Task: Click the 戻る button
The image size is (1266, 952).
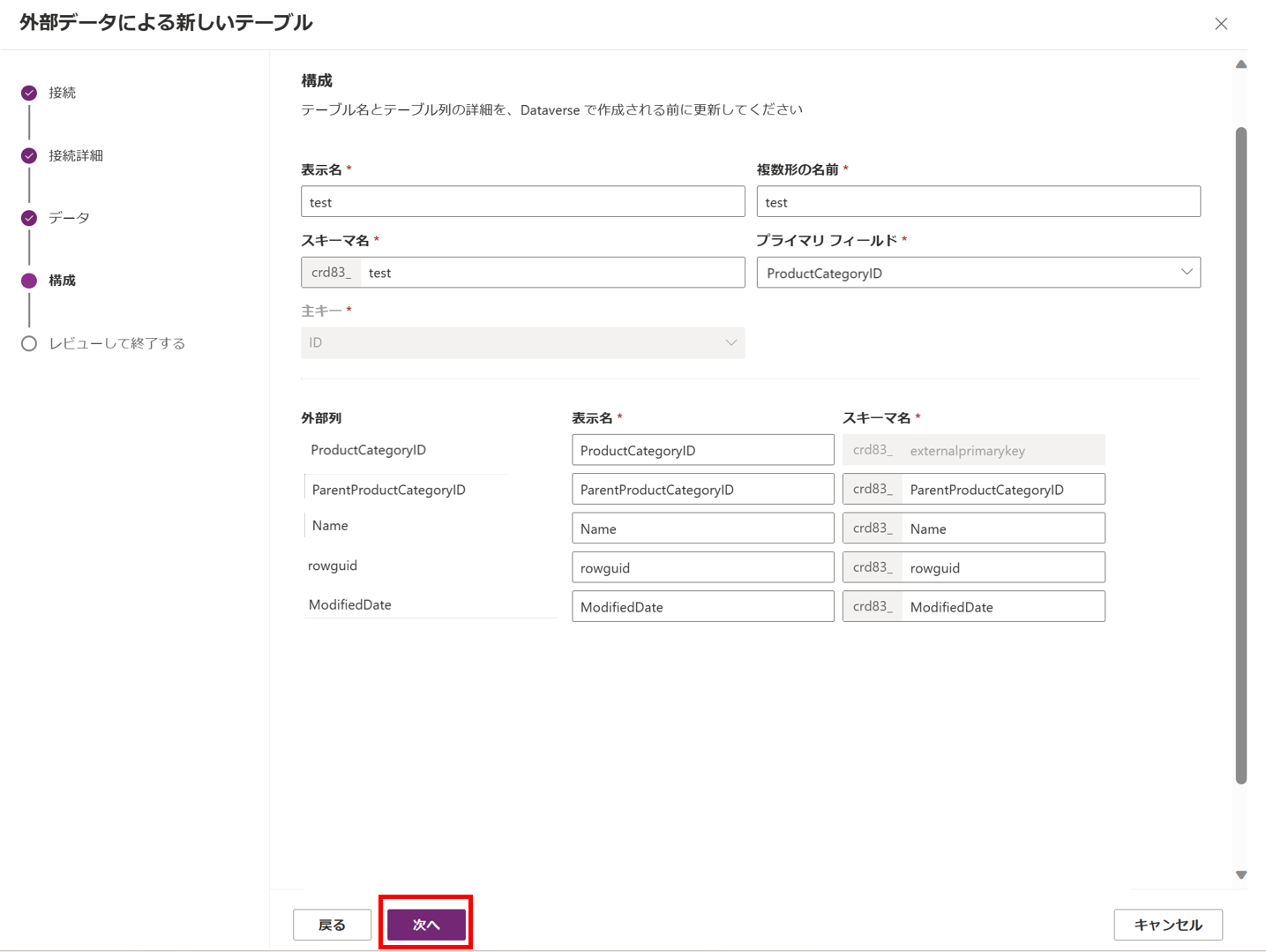Action: pyautogui.click(x=331, y=924)
